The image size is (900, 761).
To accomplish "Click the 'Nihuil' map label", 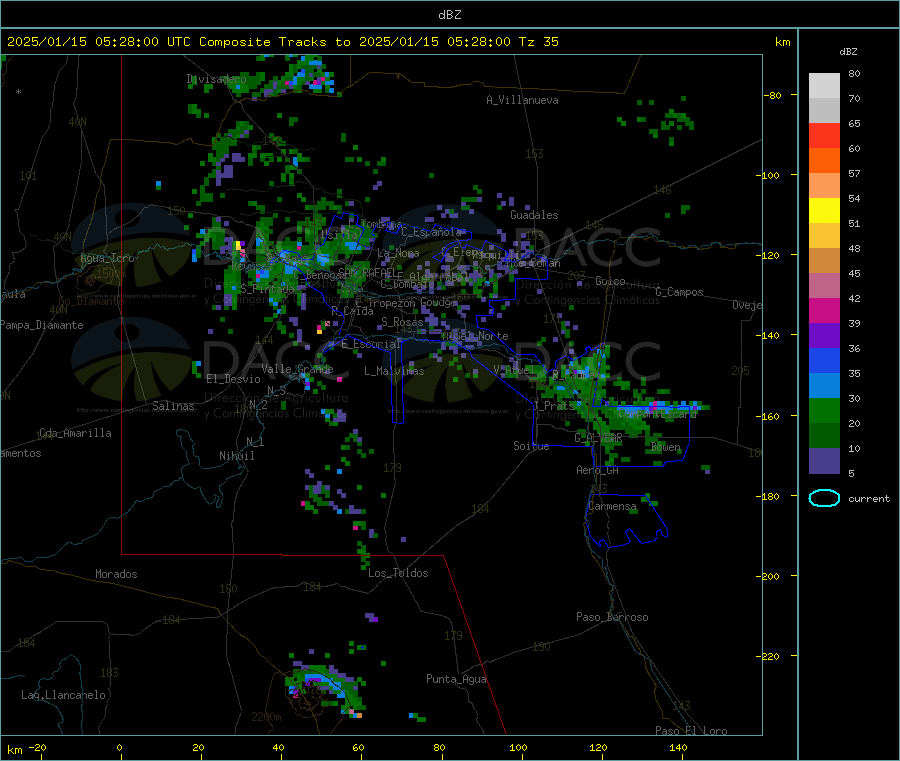I will click(x=236, y=456).
